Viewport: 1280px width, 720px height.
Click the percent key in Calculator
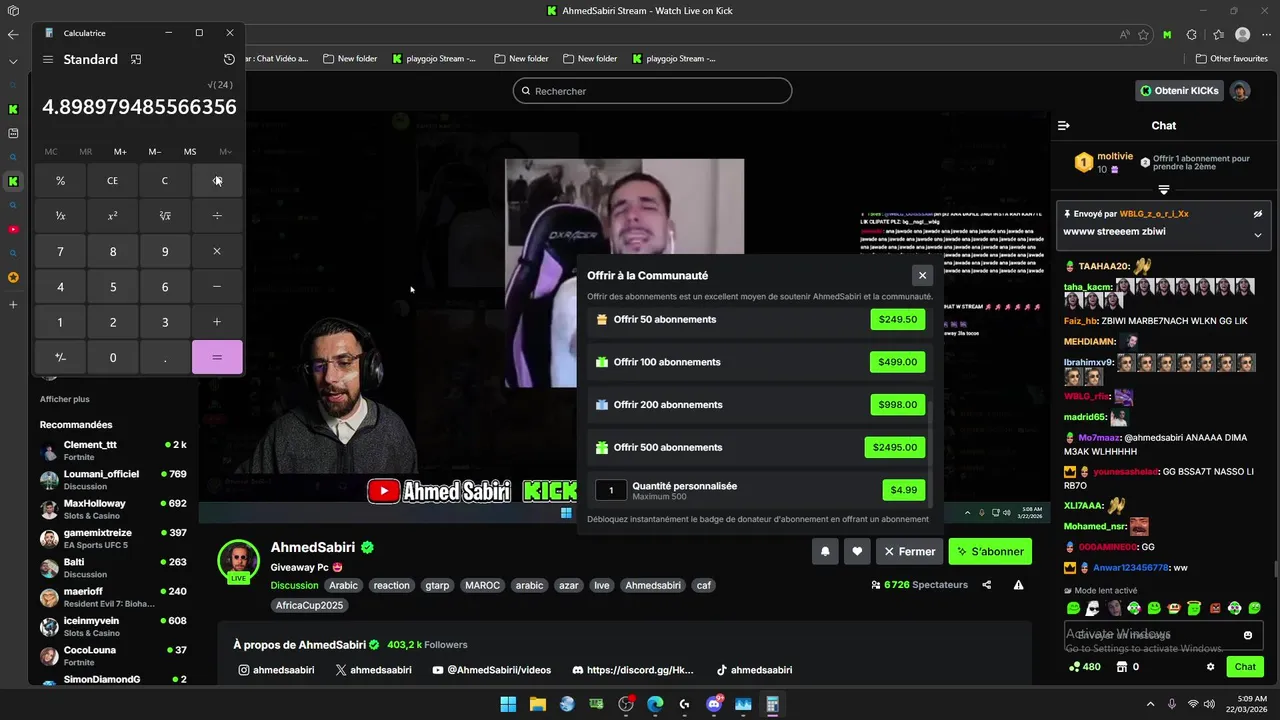tap(60, 181)
